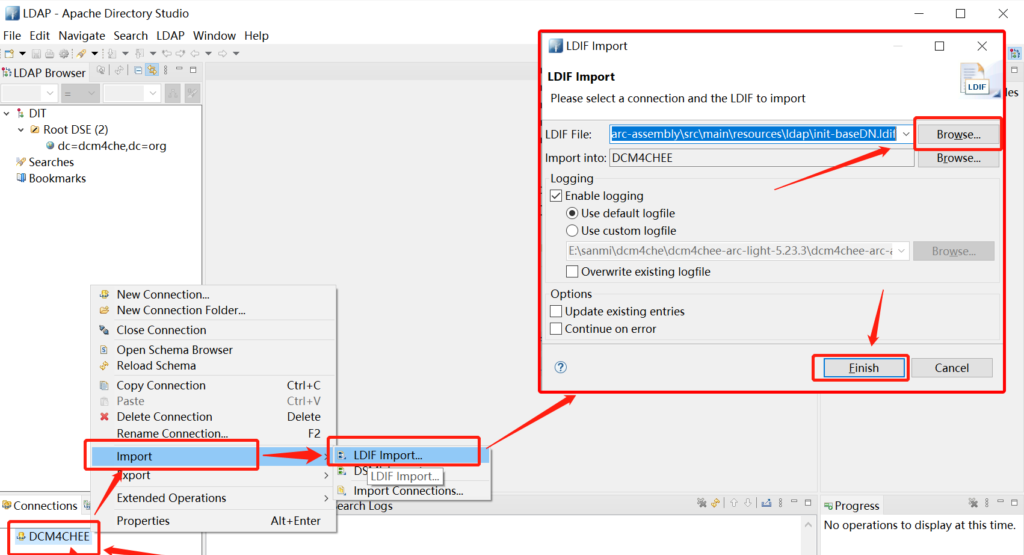This screenshot has height=555, width=1024.
Task: Click Browse... next to Import into
Action: click(958, 158)
